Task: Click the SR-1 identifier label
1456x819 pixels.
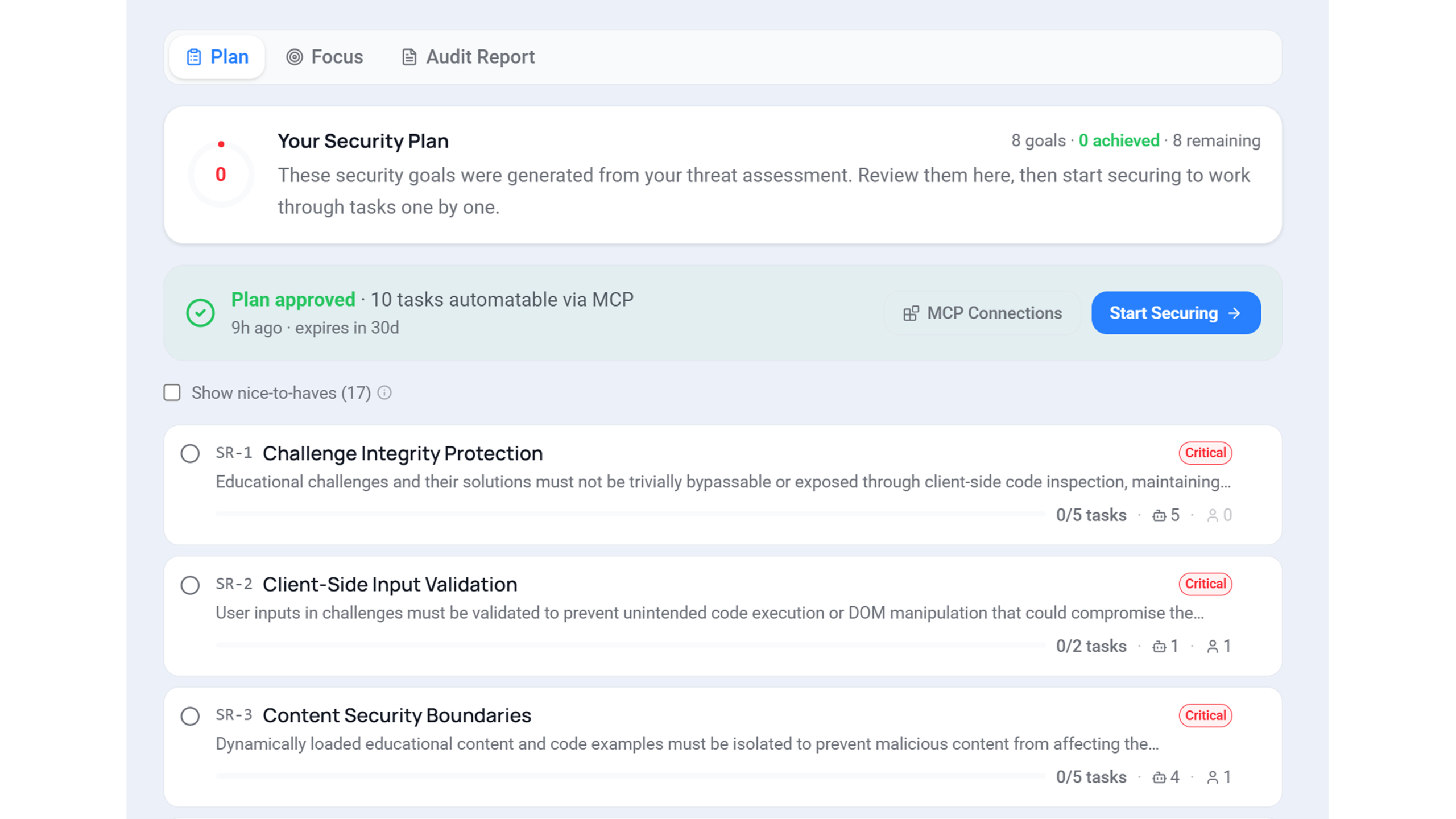Action: click(234, 453)
